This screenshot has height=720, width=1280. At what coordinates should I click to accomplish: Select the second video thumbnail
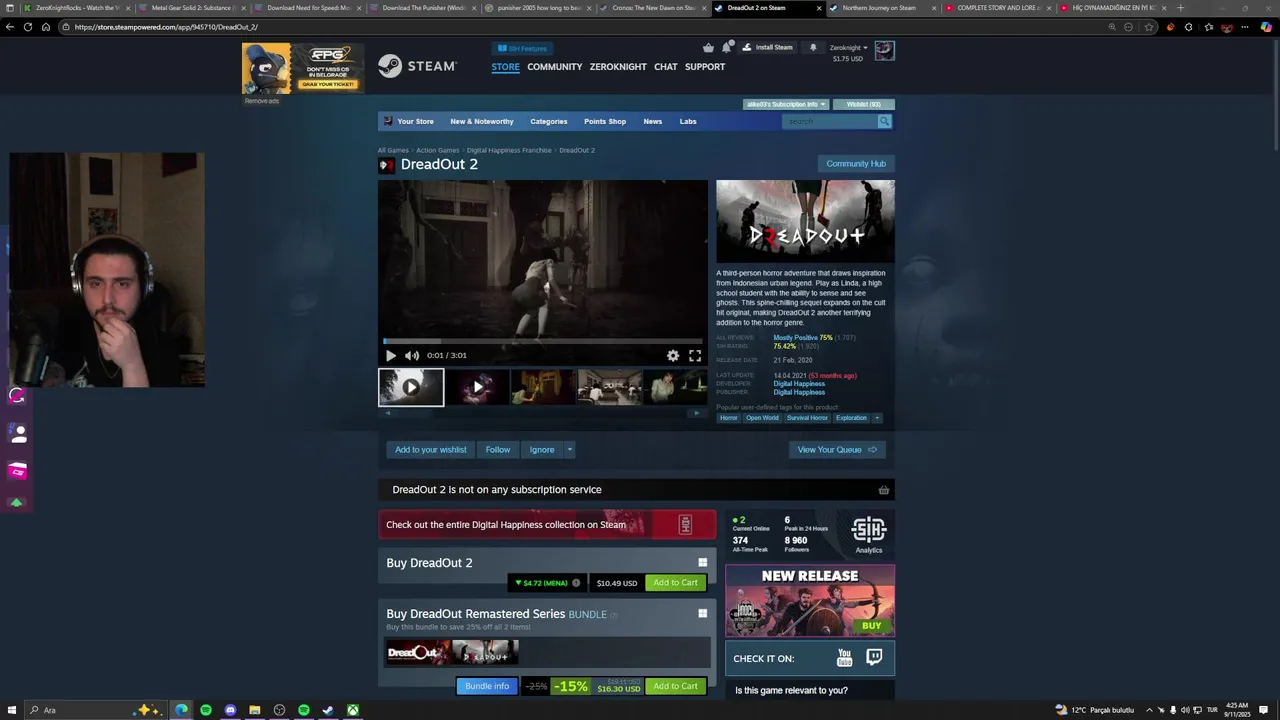tap(477, 387)
